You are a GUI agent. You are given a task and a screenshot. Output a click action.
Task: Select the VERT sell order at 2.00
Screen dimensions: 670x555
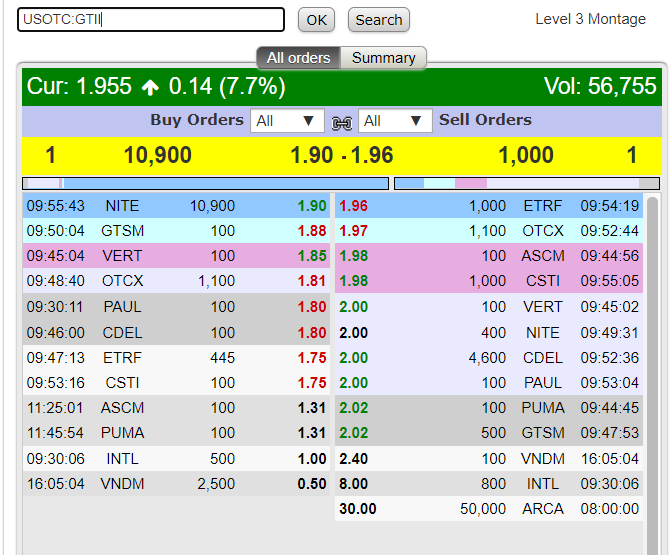[489, 306]
